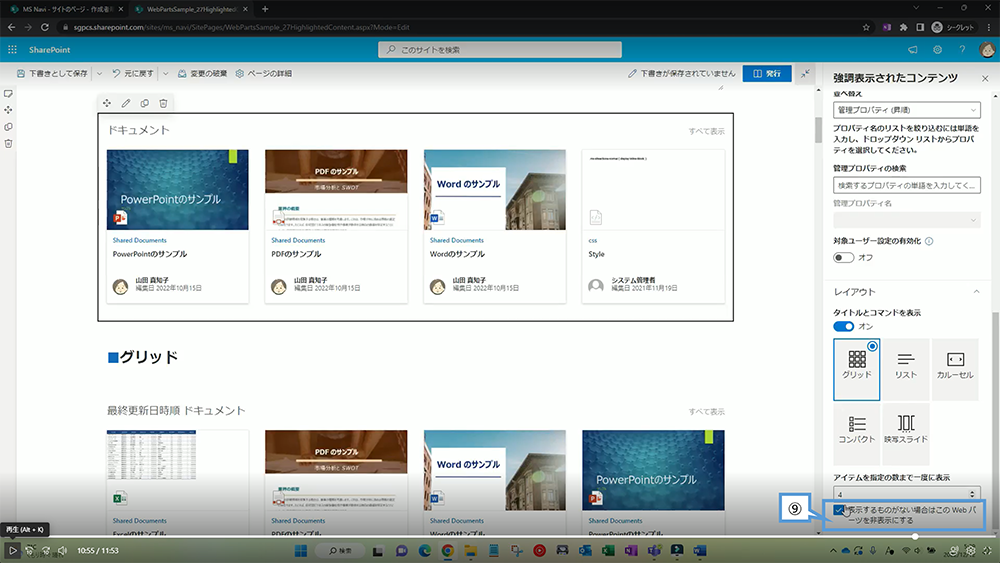Open the megaphone feedback icon

tap(913, 50)
